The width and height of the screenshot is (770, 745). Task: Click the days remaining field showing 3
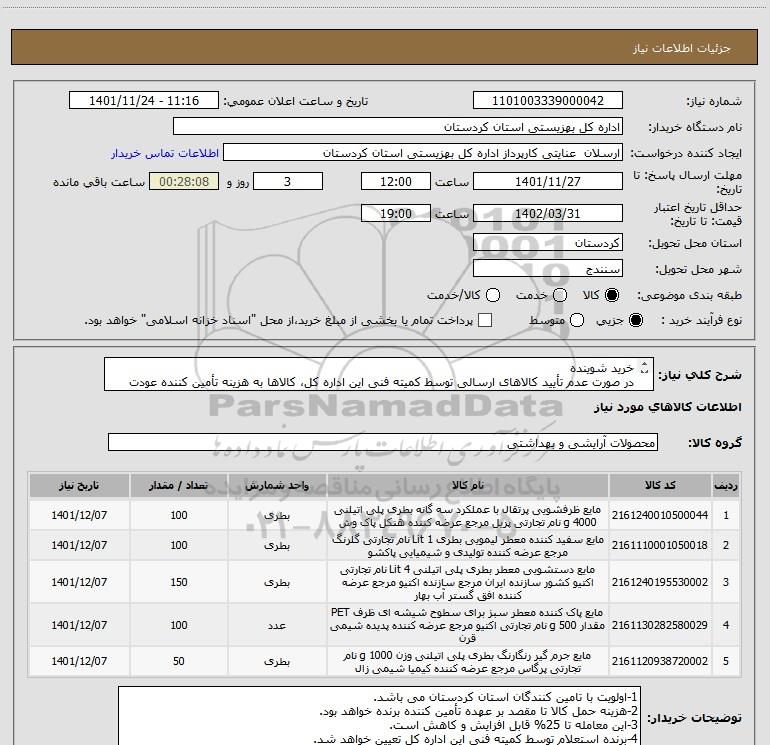288,182
